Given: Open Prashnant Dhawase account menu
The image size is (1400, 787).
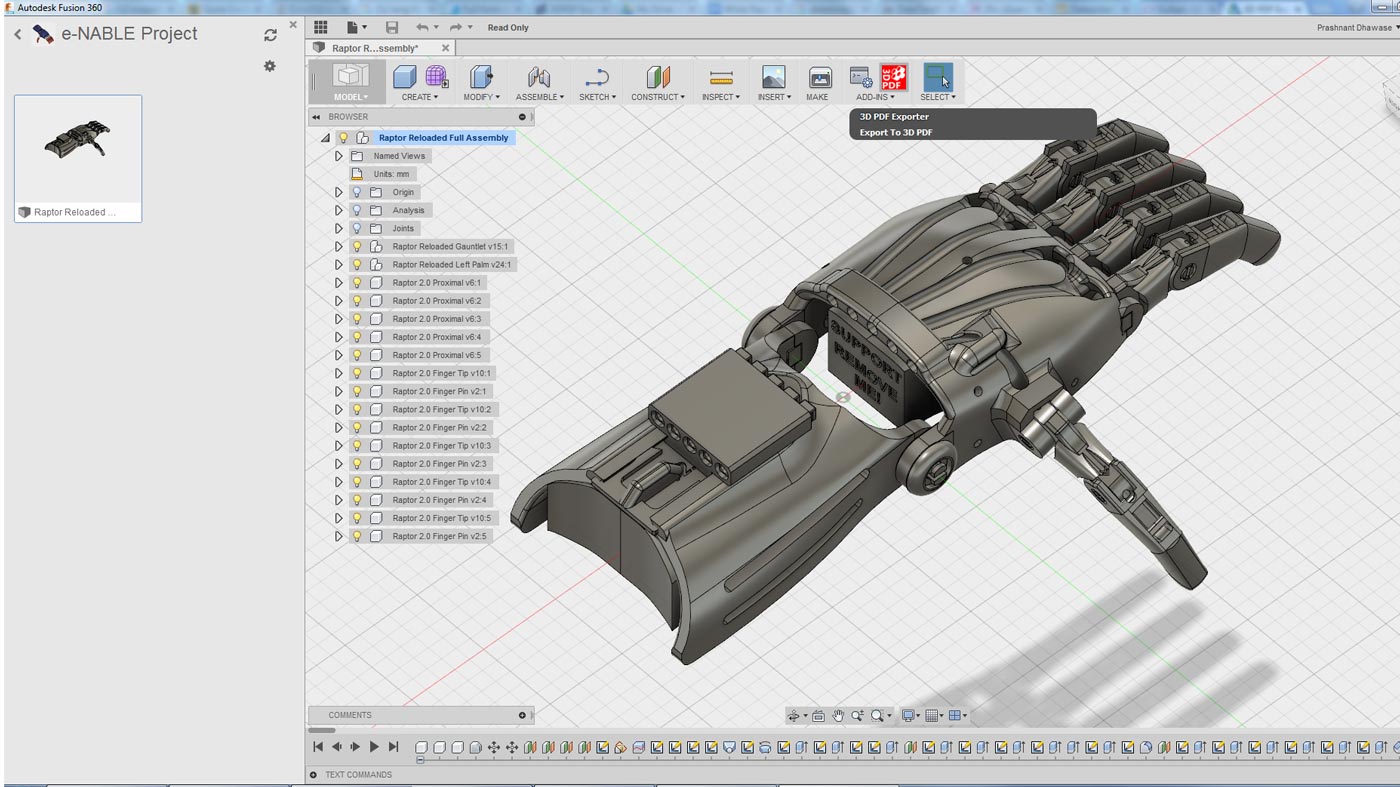Looking at the screenshot, I should tap(1357, 28).
